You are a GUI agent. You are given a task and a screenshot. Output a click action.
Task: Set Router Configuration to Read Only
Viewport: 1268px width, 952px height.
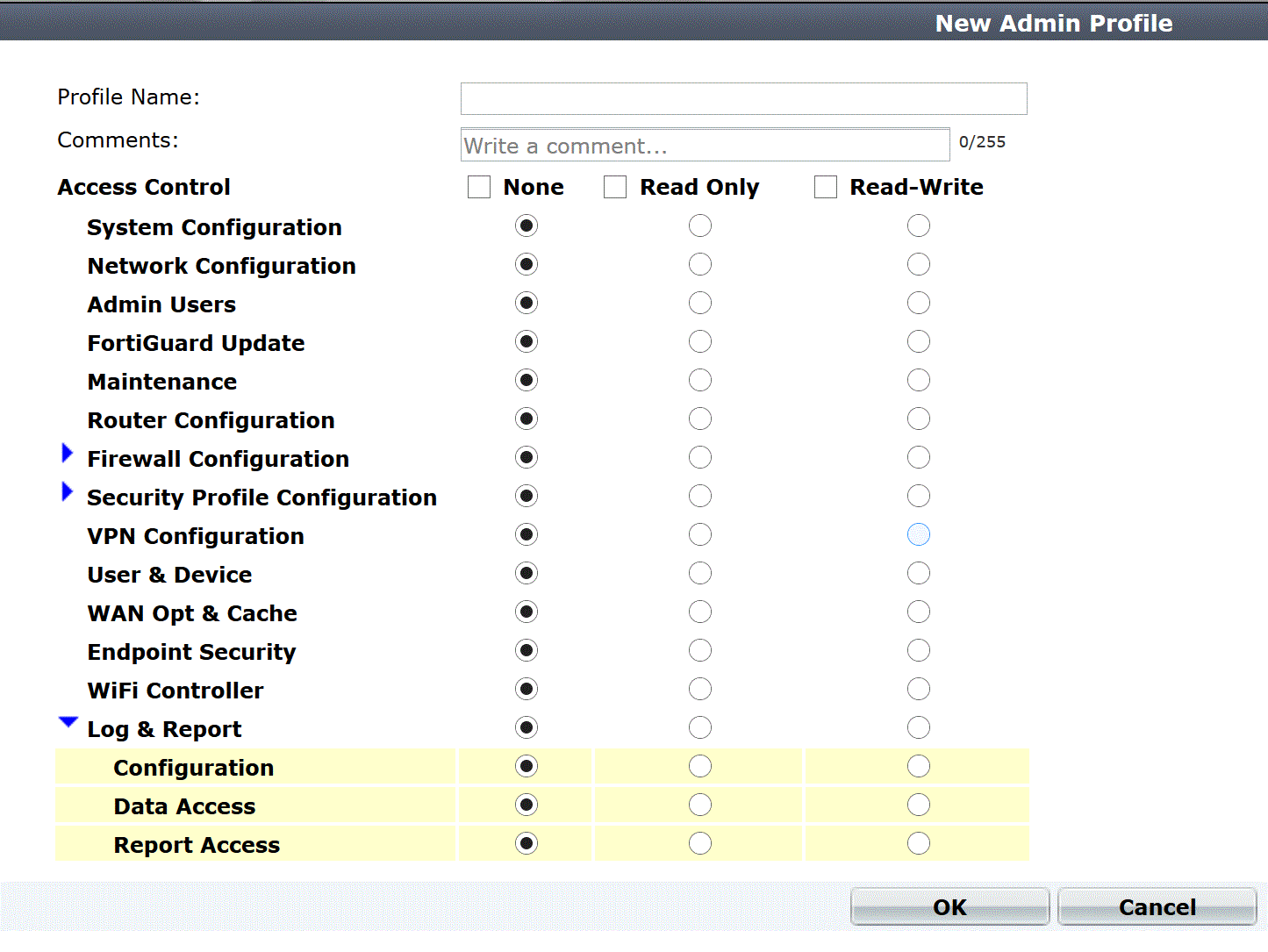click(700, 419)
